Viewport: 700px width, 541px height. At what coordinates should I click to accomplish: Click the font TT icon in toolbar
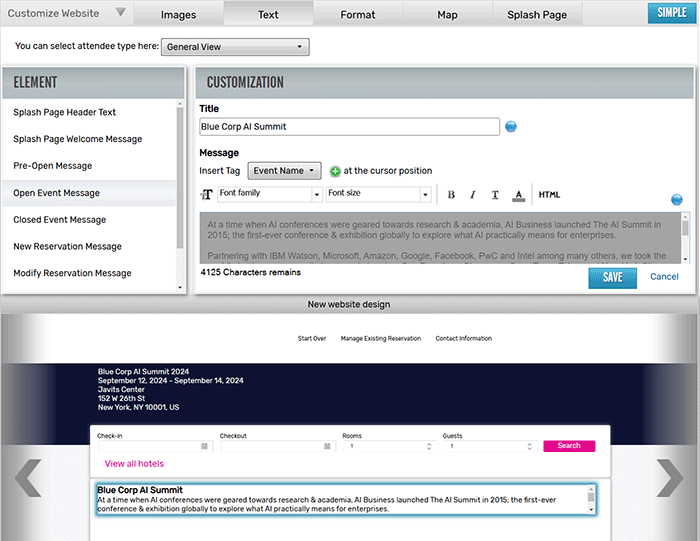tap(206, 195)
